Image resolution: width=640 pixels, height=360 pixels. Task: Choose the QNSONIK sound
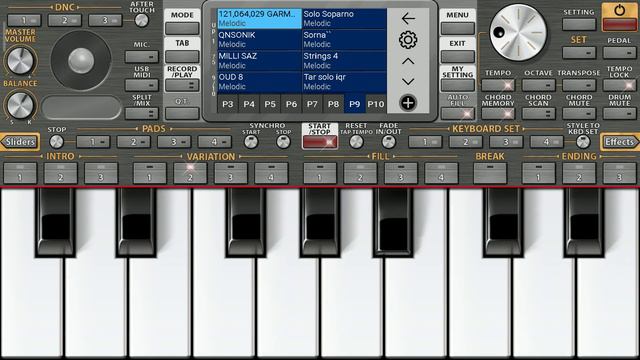pos(259,40)
